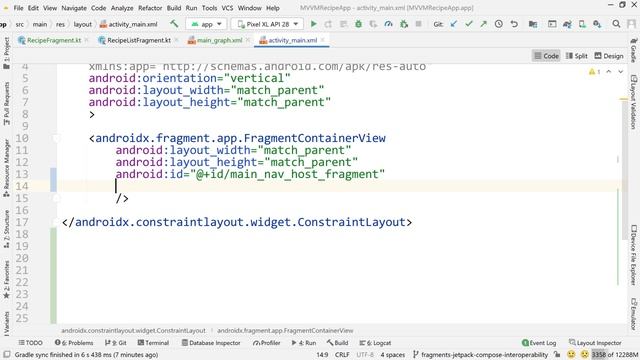
Task: Open the UTF-8 encoding selector
Action: coord(365,354)
